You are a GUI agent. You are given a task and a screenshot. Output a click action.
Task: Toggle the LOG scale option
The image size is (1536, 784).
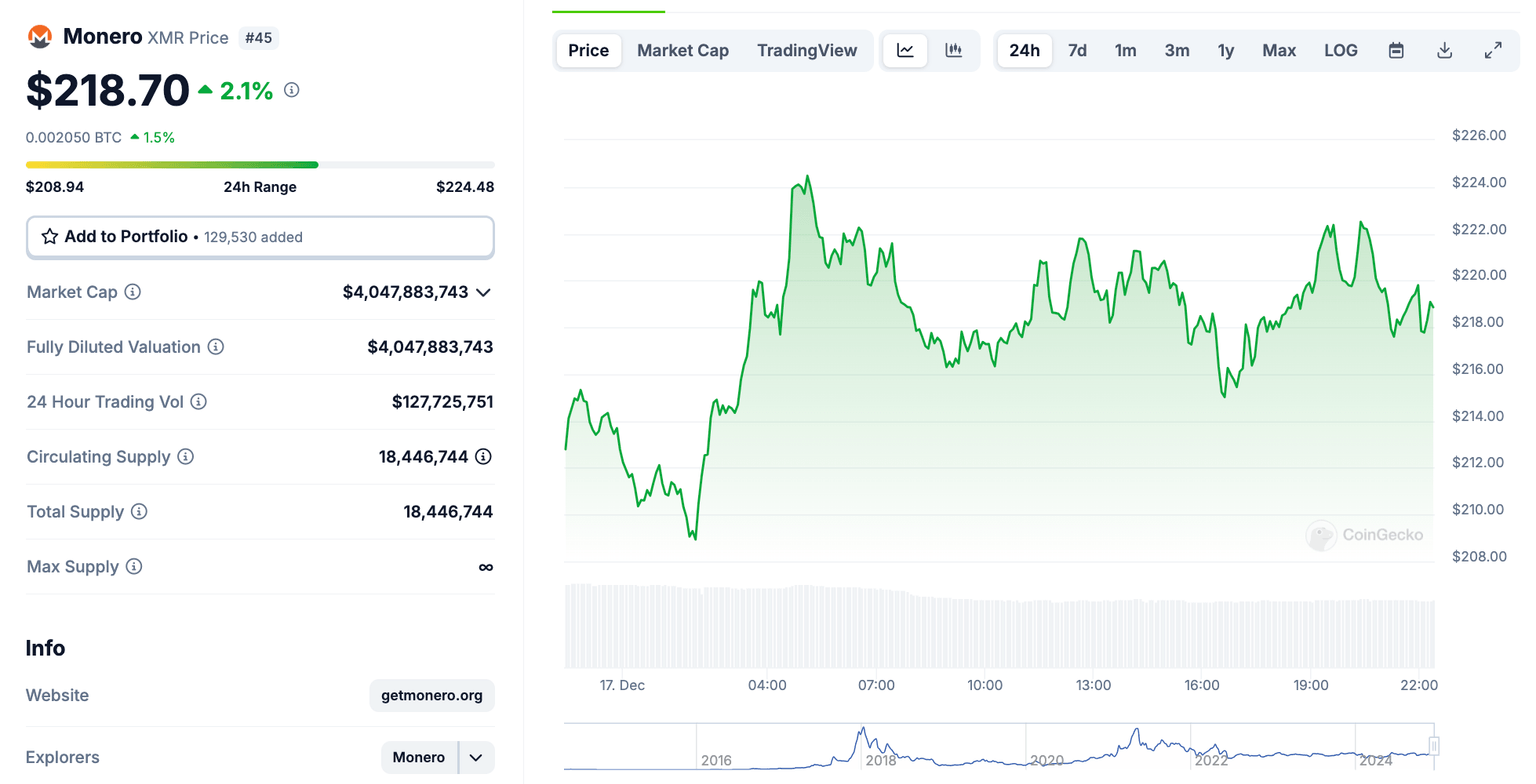click(x=1340, y=50)
